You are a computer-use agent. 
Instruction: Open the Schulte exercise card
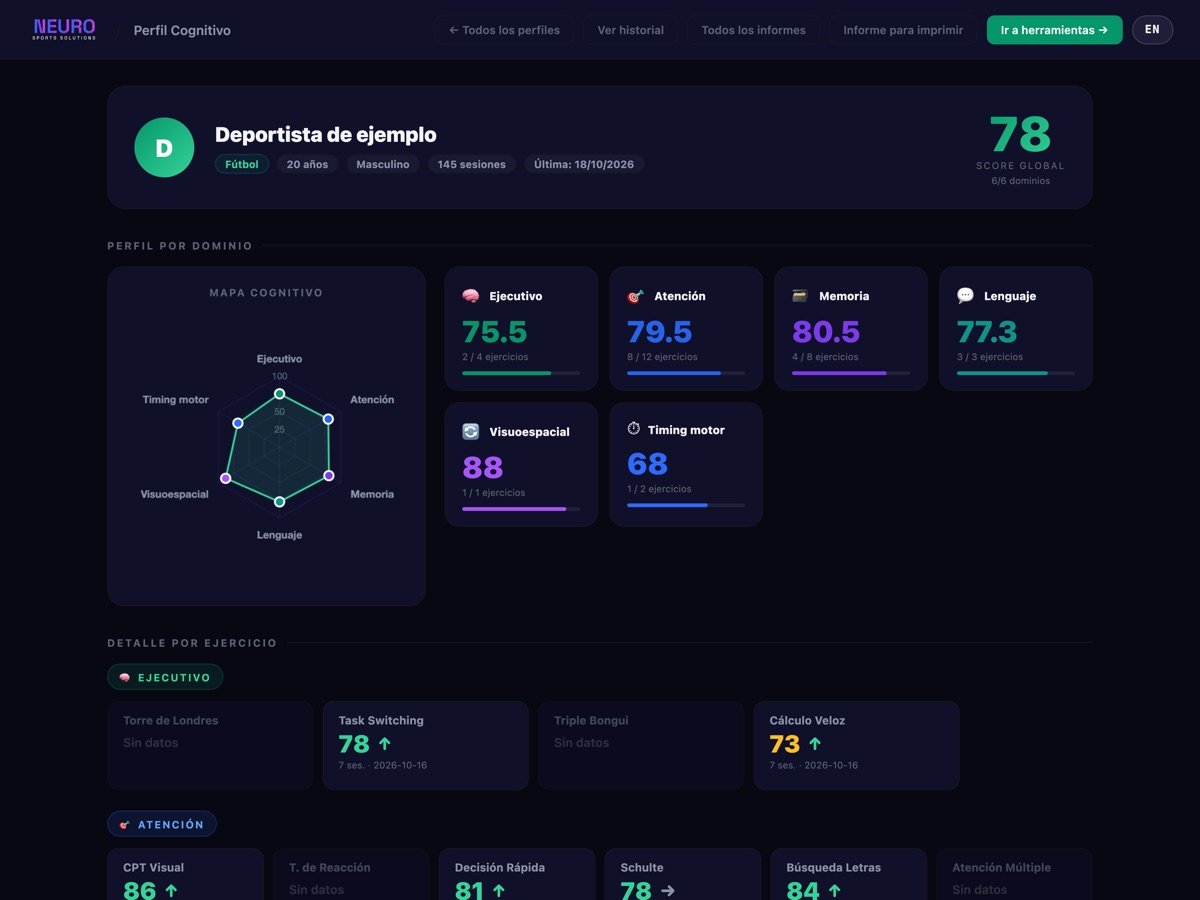(682, 875)
